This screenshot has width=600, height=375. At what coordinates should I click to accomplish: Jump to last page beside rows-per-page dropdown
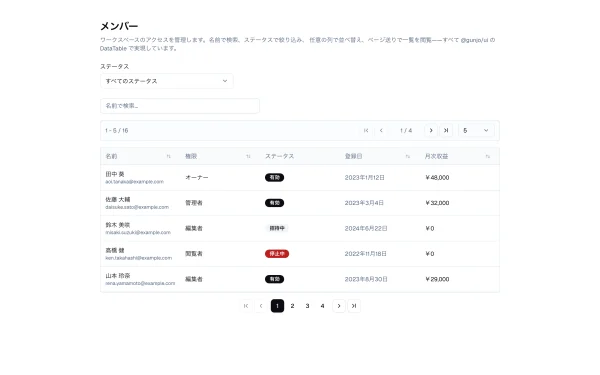coord(446,130)
